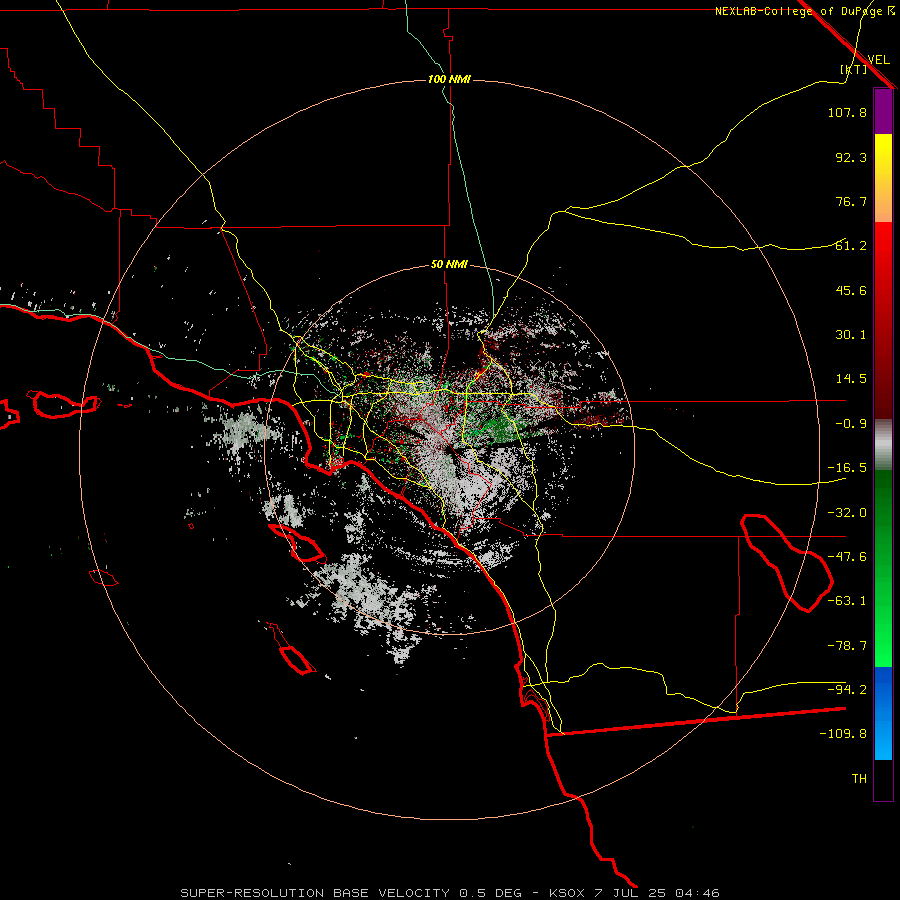
Task: Select the -109.8 velocity scale value
Action: 843,734
